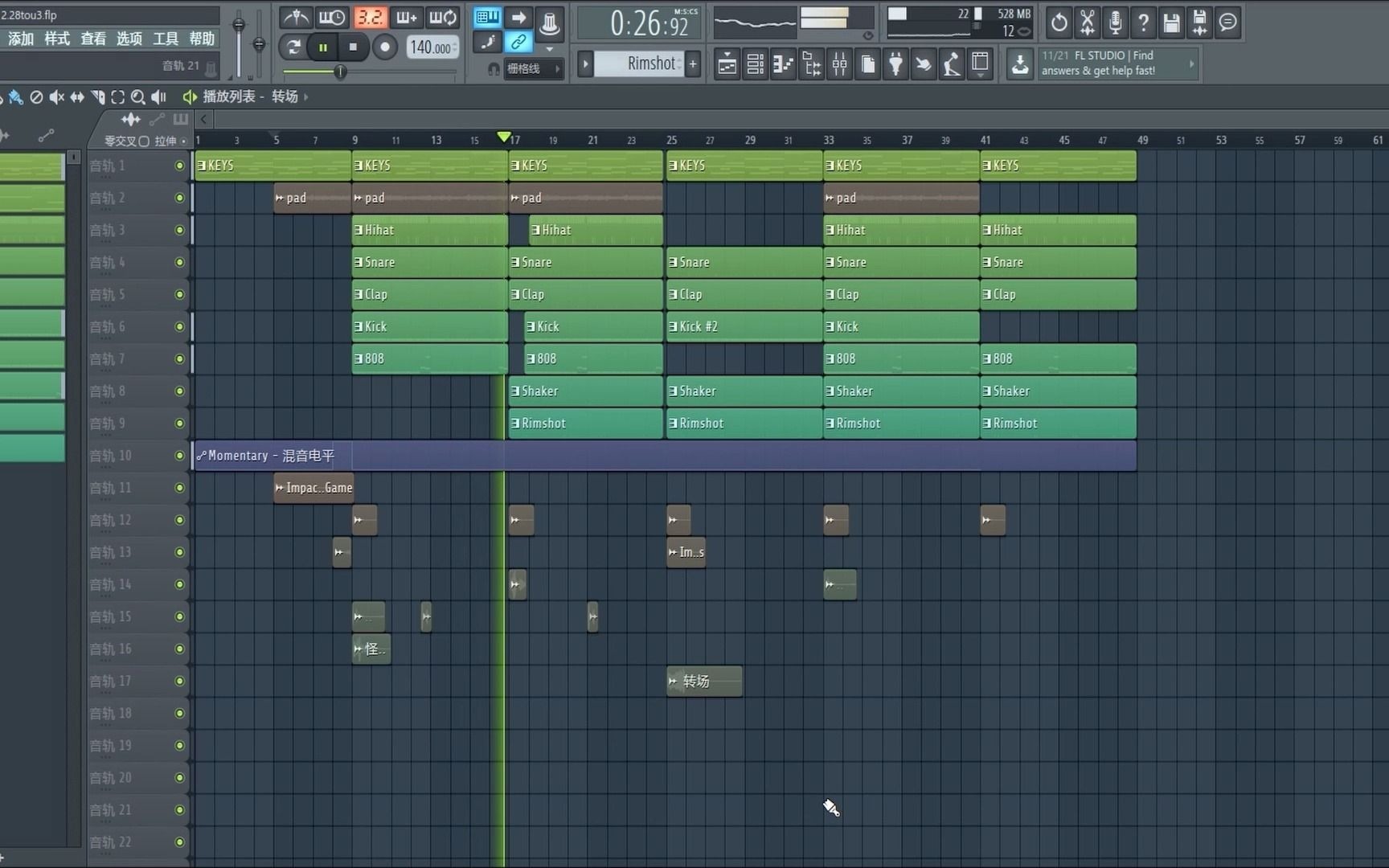Toggle the link to controllers button
Image resolution: width=1389 pixels, height=868 pixels.
(518, 42)
